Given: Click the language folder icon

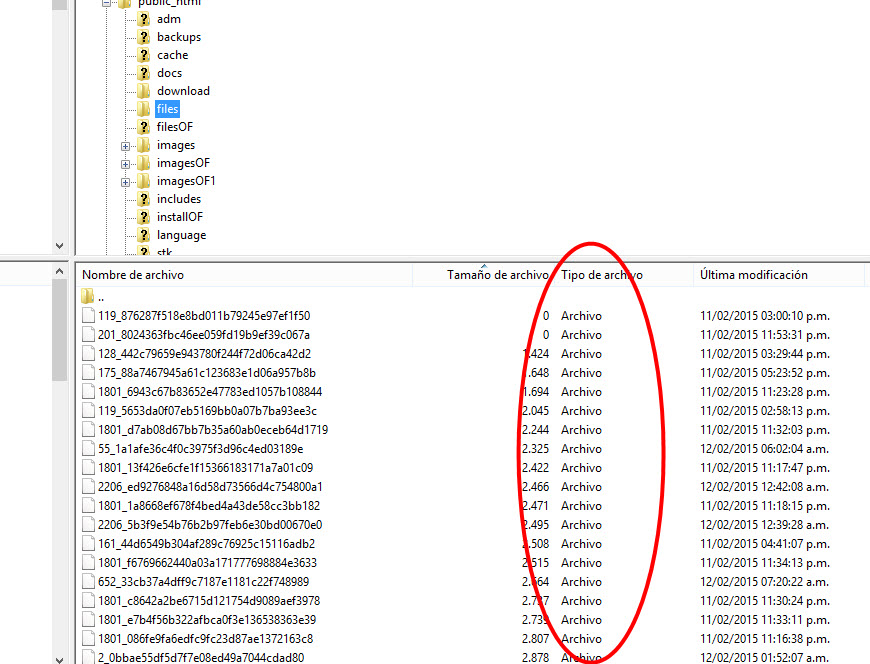Looking at the screenshot, I should click(x=144, y=235).
